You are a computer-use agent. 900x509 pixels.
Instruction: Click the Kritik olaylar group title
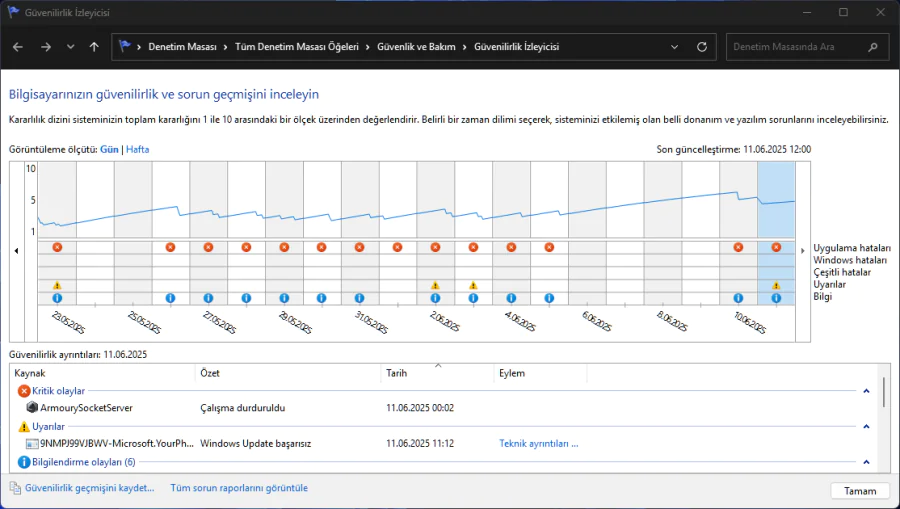click(x=59, y=391)
